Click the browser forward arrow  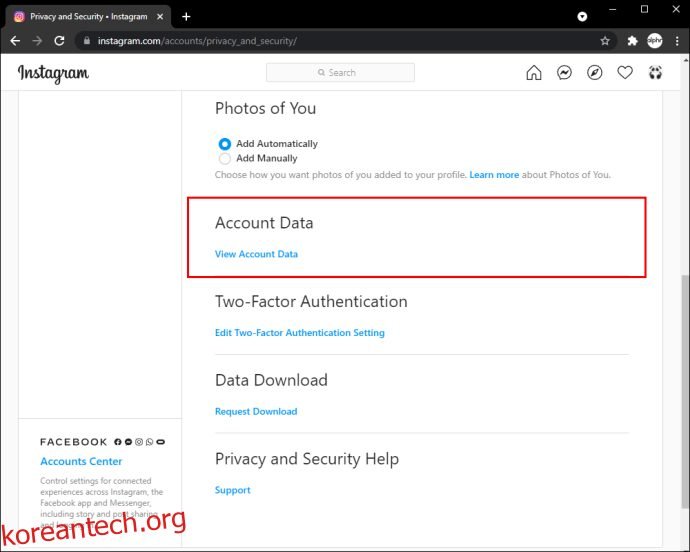37,41
